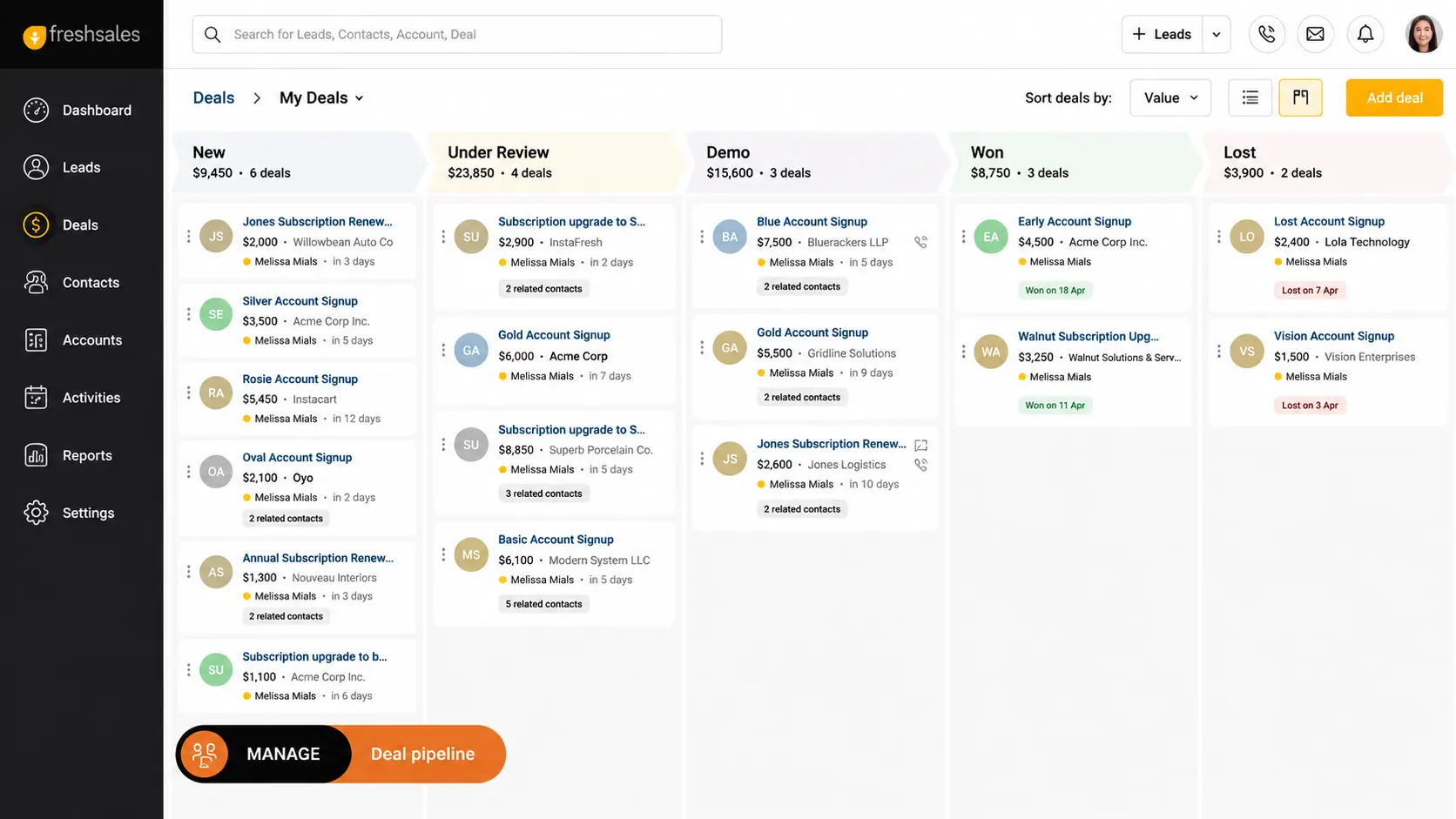Screen dimensions: 1456x819
Task: Click message icon on Jones Logistics deal card
Action: point(920,445)
